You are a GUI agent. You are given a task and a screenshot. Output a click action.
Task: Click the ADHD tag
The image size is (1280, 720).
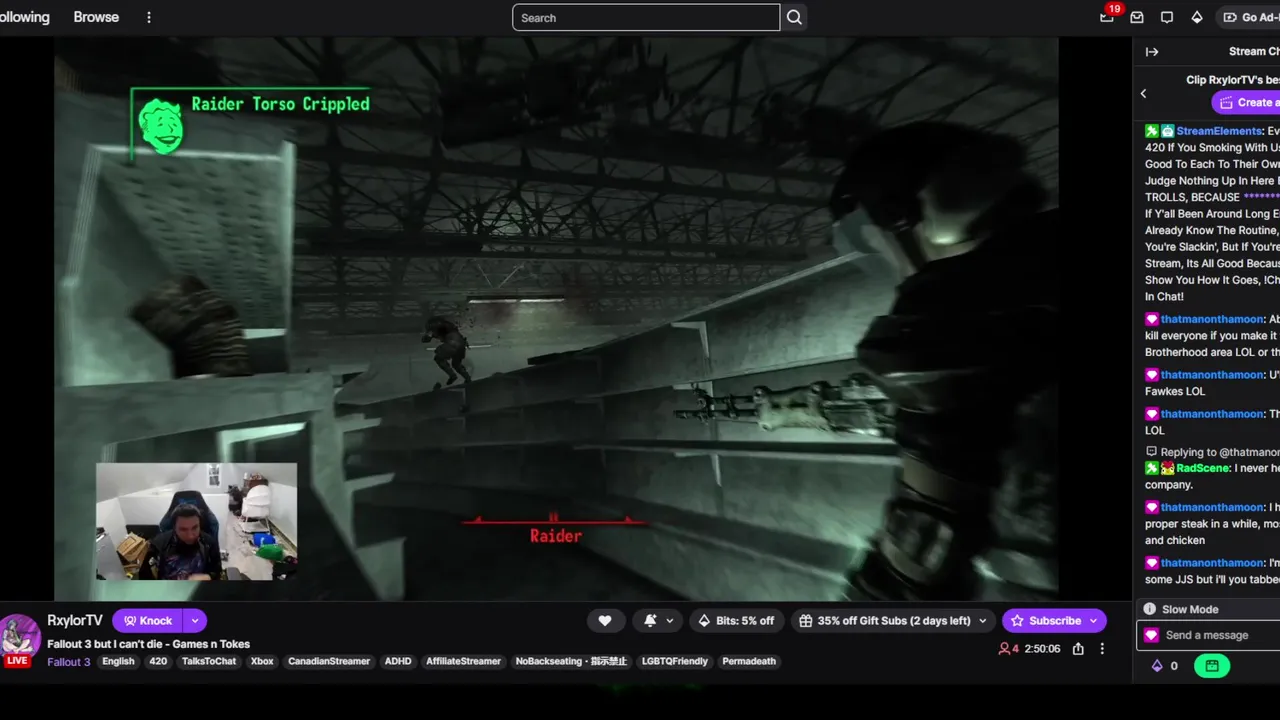tap(398, 661)
